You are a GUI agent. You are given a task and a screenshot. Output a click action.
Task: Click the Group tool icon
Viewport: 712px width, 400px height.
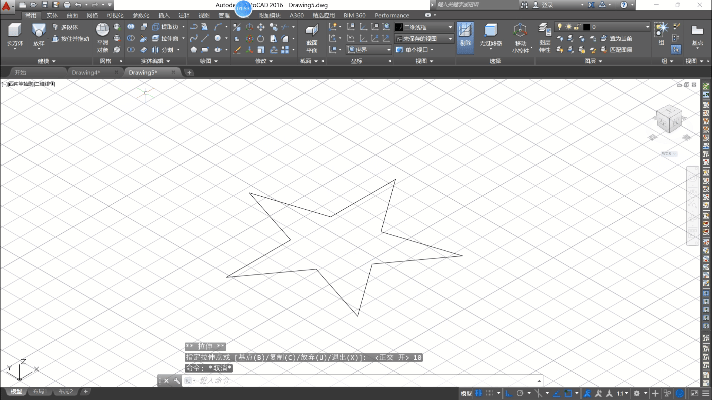tap(662, 34)
